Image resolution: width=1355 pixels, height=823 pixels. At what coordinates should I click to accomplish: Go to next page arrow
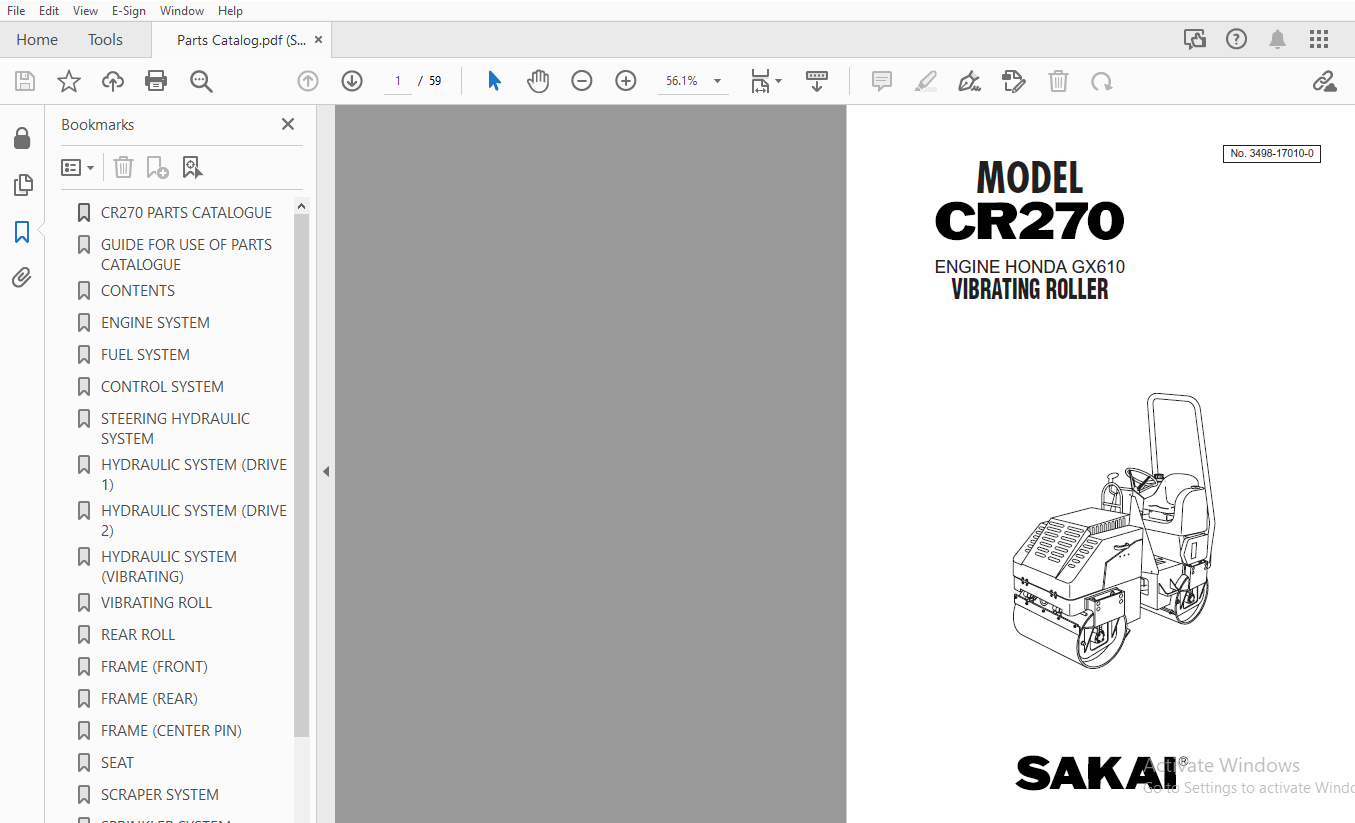(352, 81)
